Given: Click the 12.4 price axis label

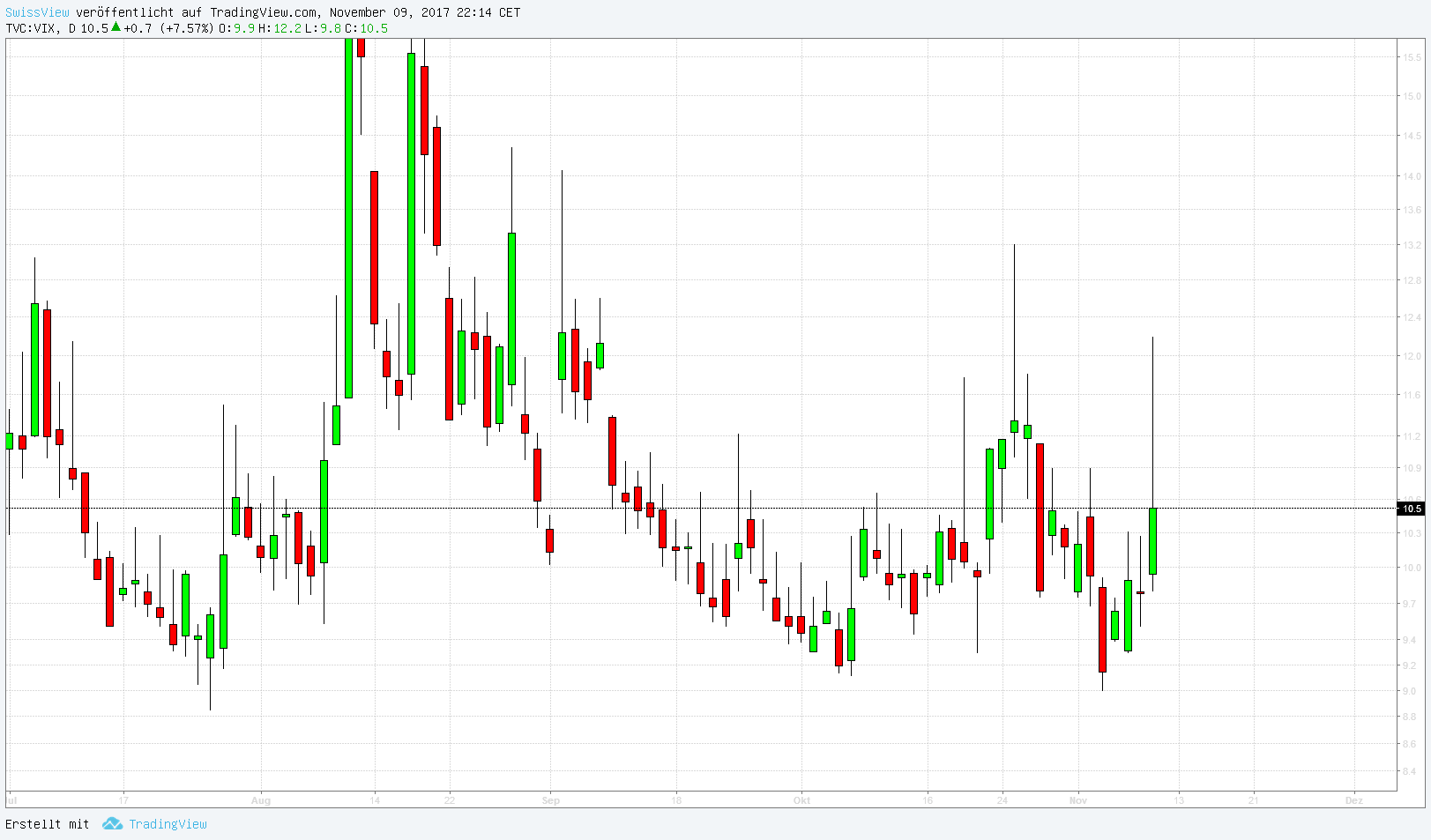Looking at the screenshot, I should (1412, 317).
